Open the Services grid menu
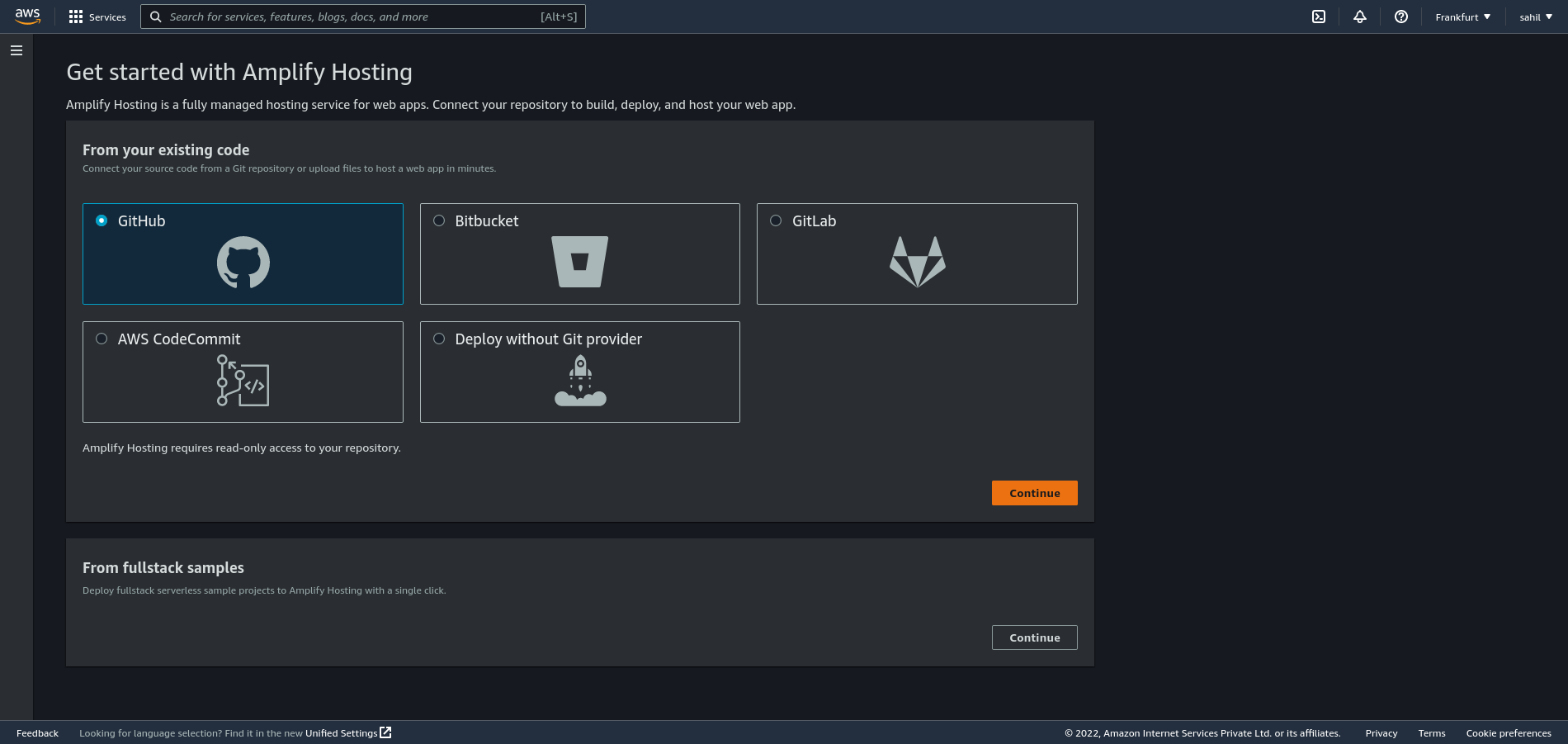Viewport: 1568px width, 744px height. tap(76, 17)
